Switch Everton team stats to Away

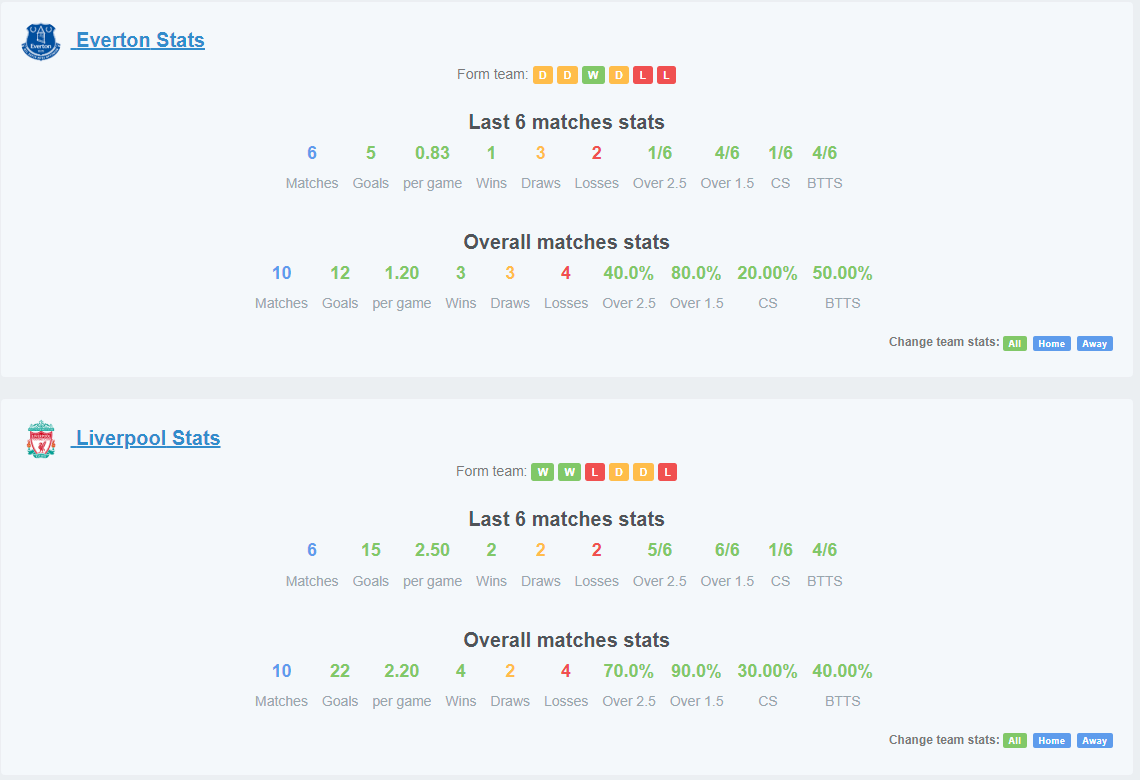pos(1094,344)
